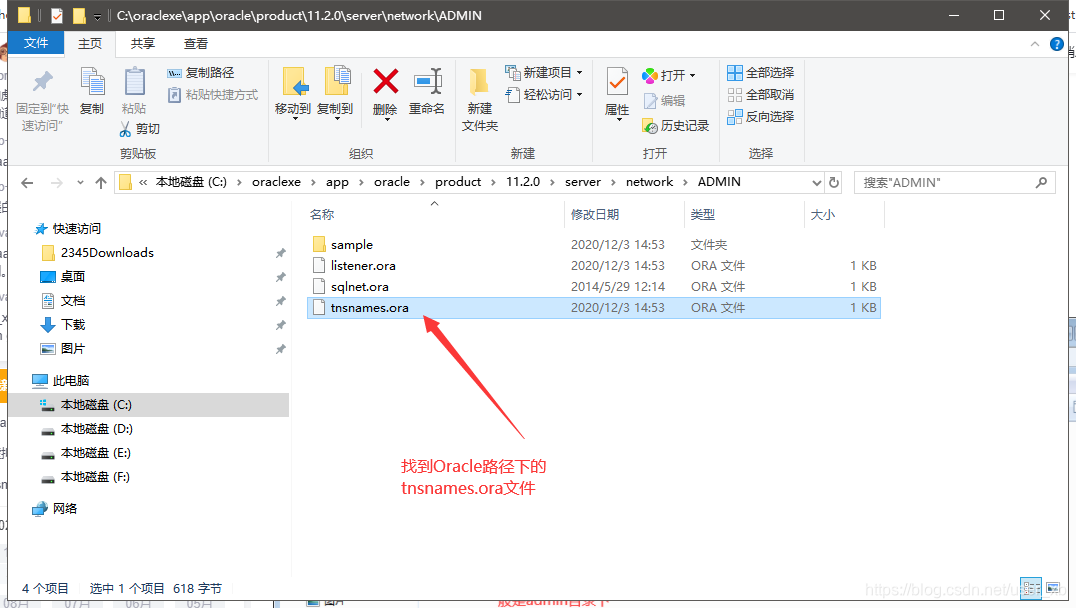This screenshot has height=608, width=1076.
Task: Click Quick access (快速访问) in sidebar
Action: click(77, 229)
